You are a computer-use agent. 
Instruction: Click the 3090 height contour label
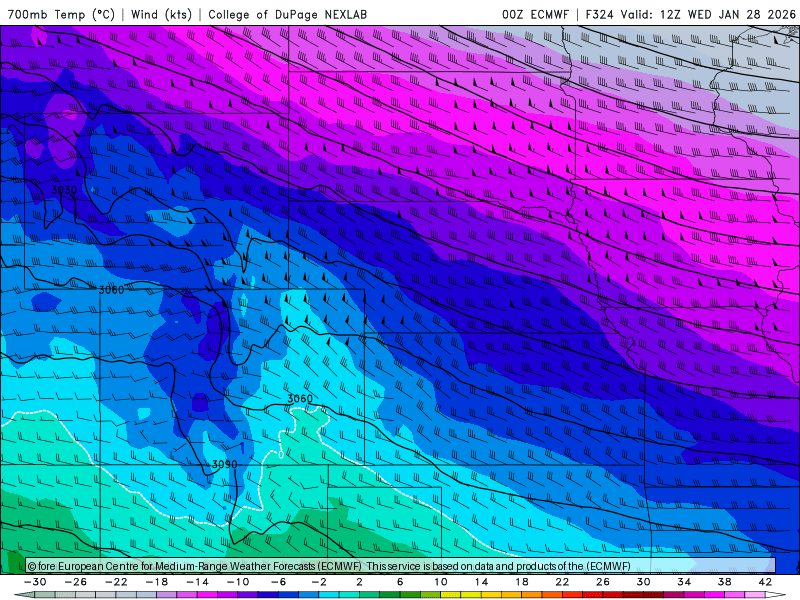(x=224, y=464)
